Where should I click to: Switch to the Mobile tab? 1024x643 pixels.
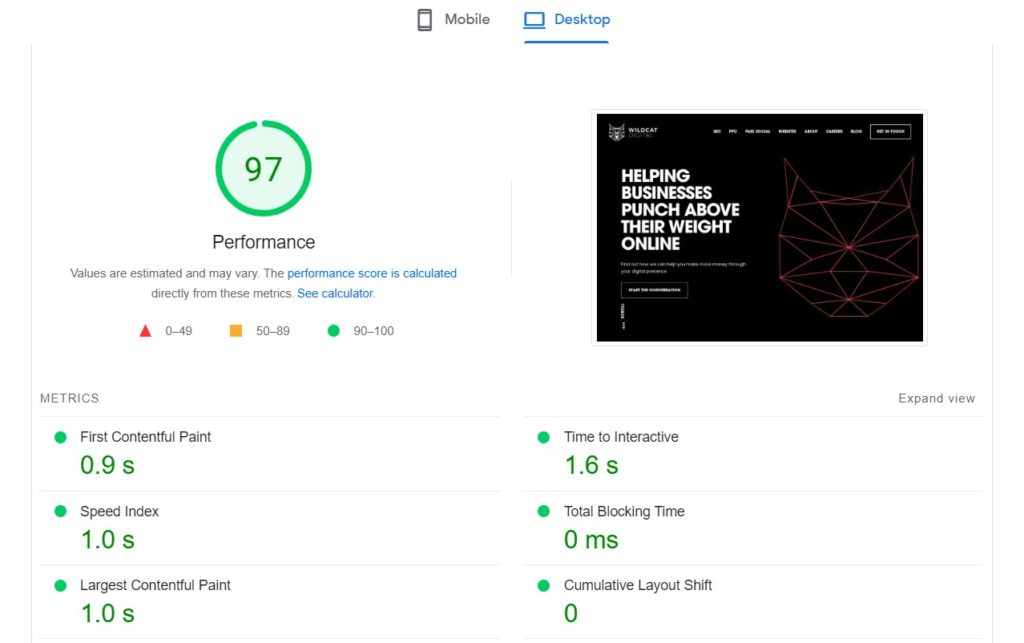point(467,20)
